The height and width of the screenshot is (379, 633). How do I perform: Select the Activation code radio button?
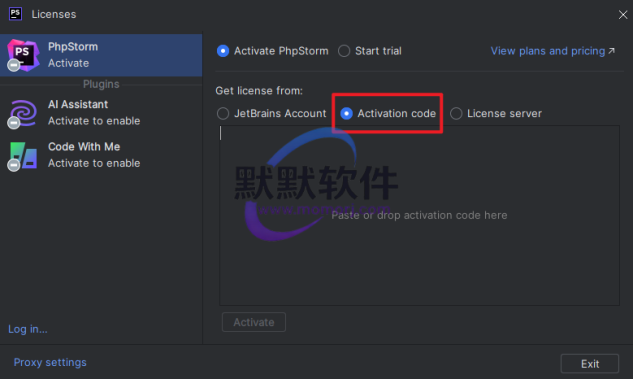pyautogui.click(x=346, y=113)
